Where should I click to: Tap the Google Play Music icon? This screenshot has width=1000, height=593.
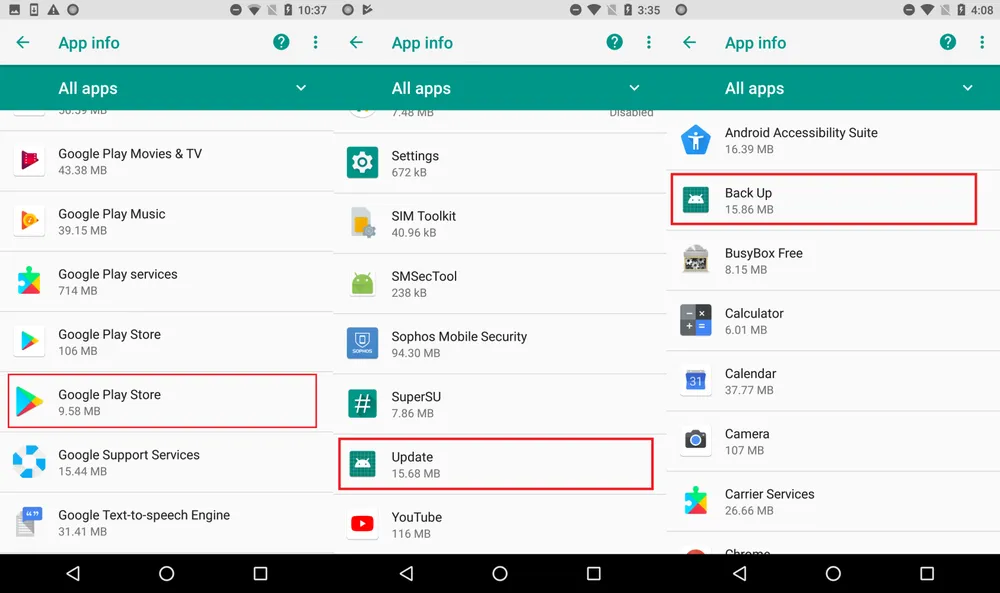click(29, 221)
